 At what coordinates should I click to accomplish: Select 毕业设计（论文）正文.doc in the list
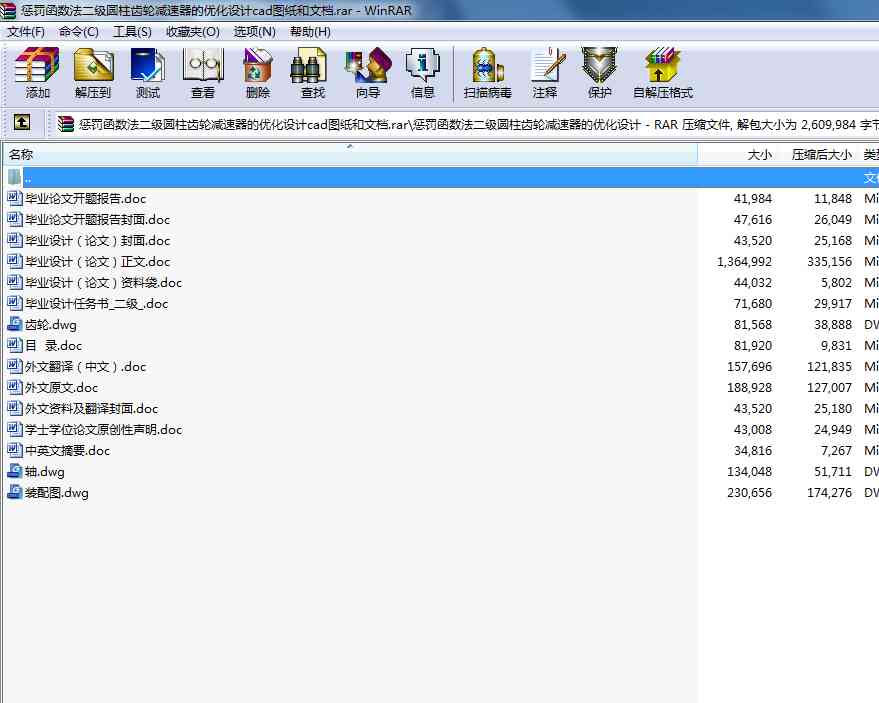click(97, 262)
